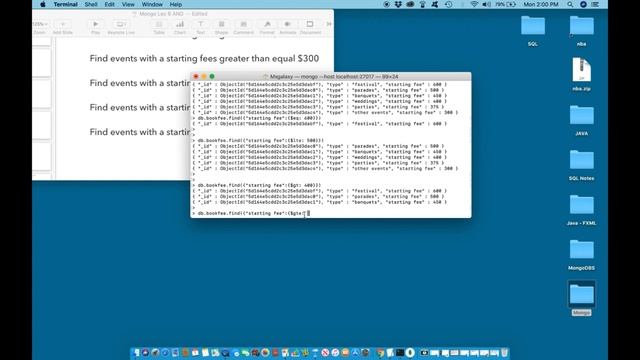Click the battery status indicator

point(505,4)
